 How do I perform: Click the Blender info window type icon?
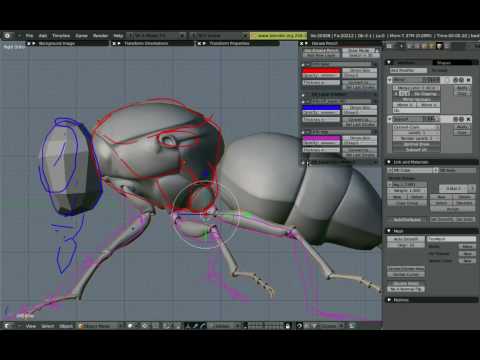pyautogui.click(x=7, y=35)
